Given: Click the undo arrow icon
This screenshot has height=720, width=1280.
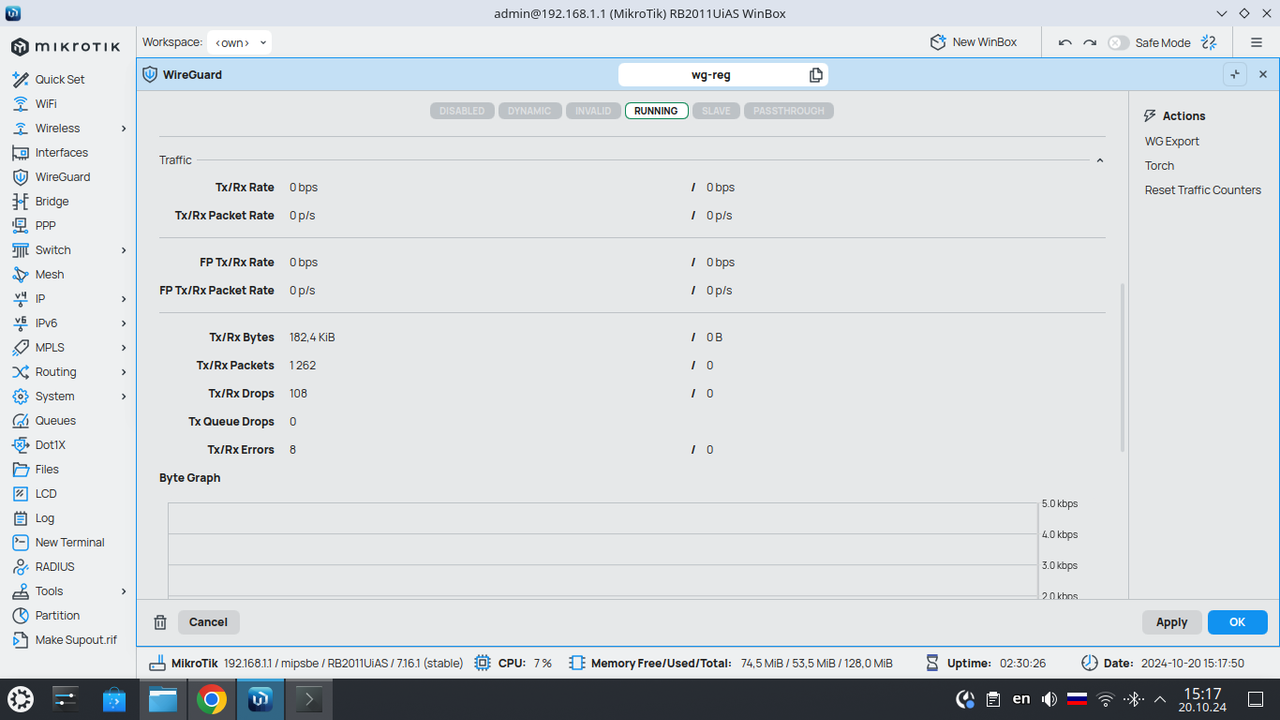Looking at the screenshot, I should (x=1065, y=42).
